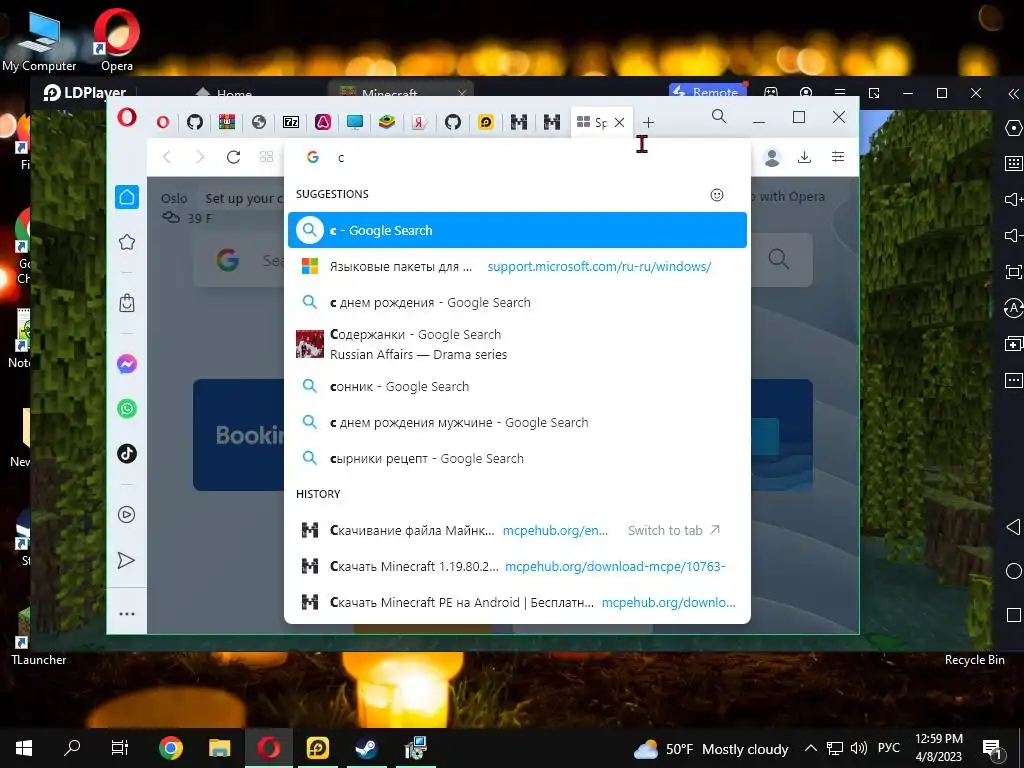Click the Содержанки thumbnail image
1024x768 pixels.
click(x=310, y=344)
